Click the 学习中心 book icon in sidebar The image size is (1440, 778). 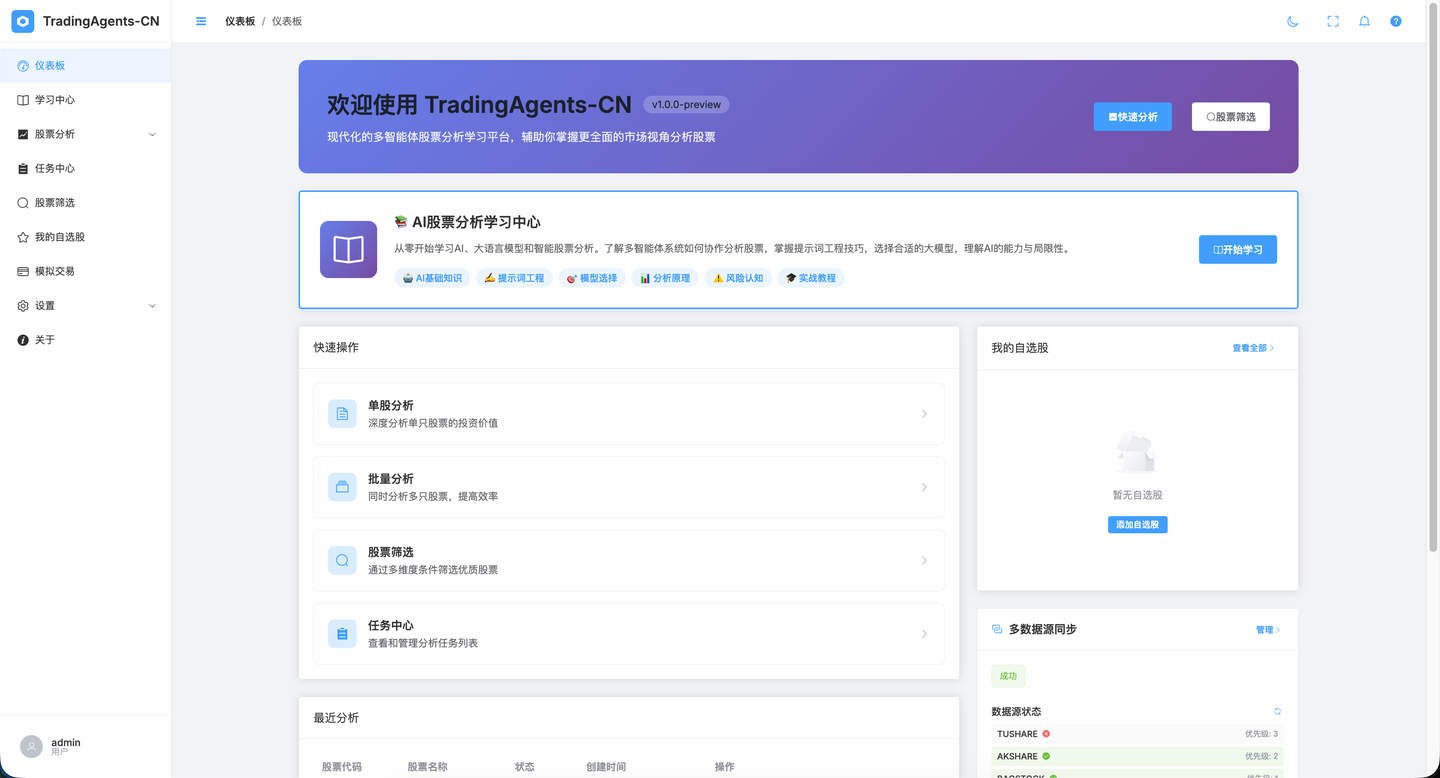23,100
